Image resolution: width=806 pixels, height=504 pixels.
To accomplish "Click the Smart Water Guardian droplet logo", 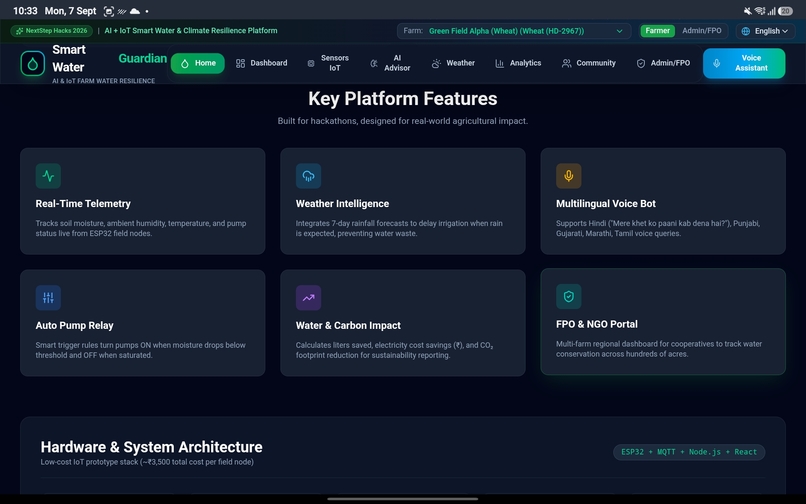I will coord(32,64).
